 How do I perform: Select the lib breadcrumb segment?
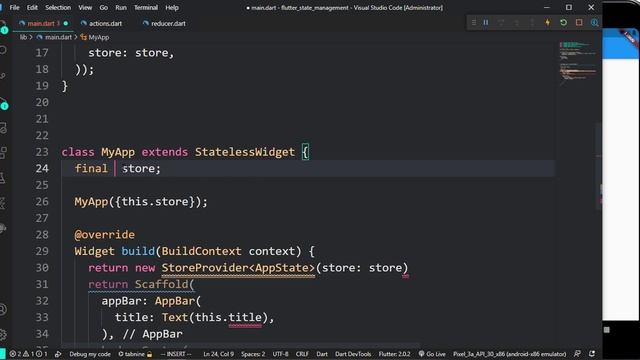(x=23, y=37)
